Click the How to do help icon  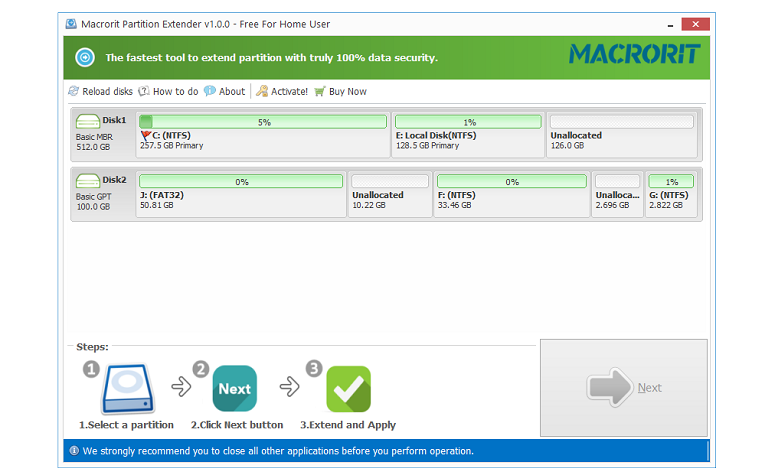pyautogui.click(x=144, y=91)
